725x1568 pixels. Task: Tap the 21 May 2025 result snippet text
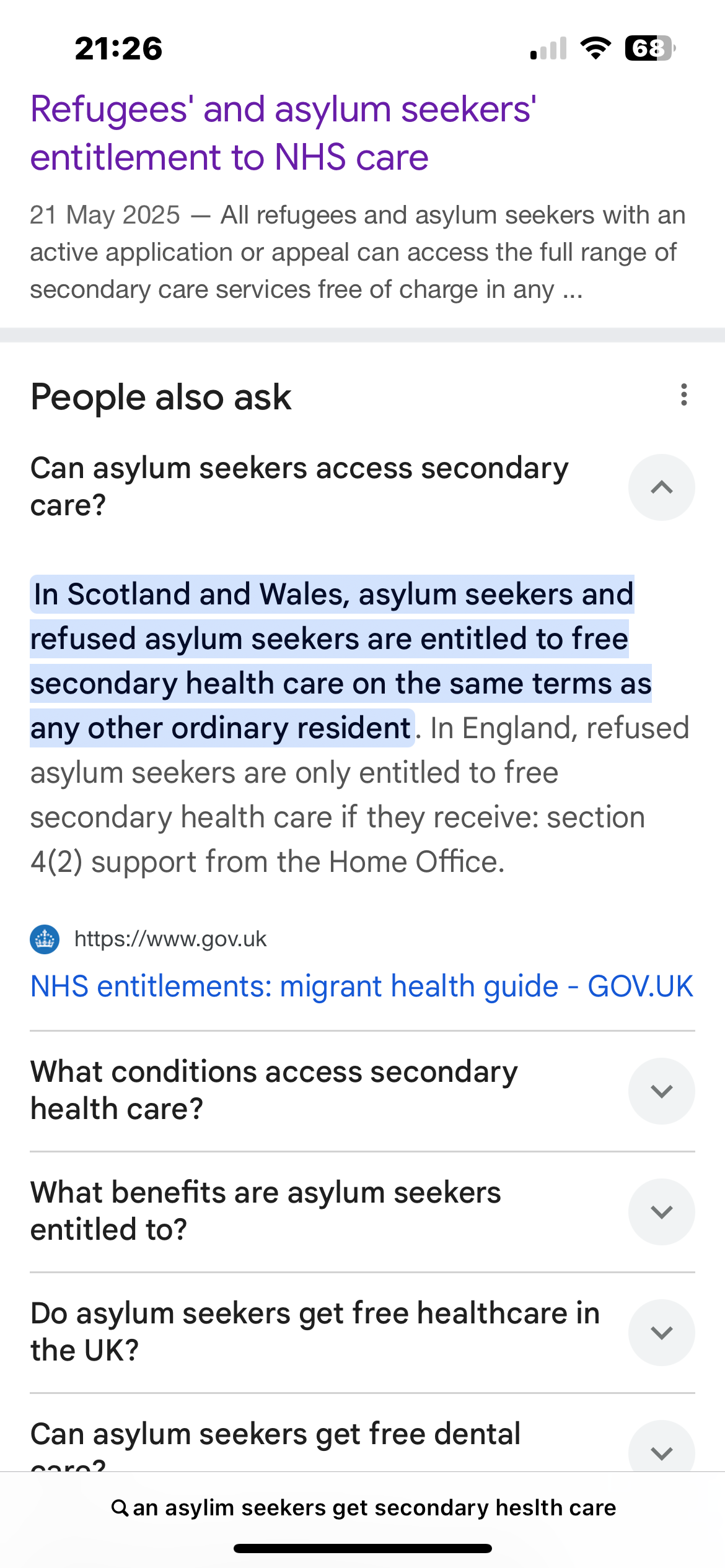pos(358,252)
